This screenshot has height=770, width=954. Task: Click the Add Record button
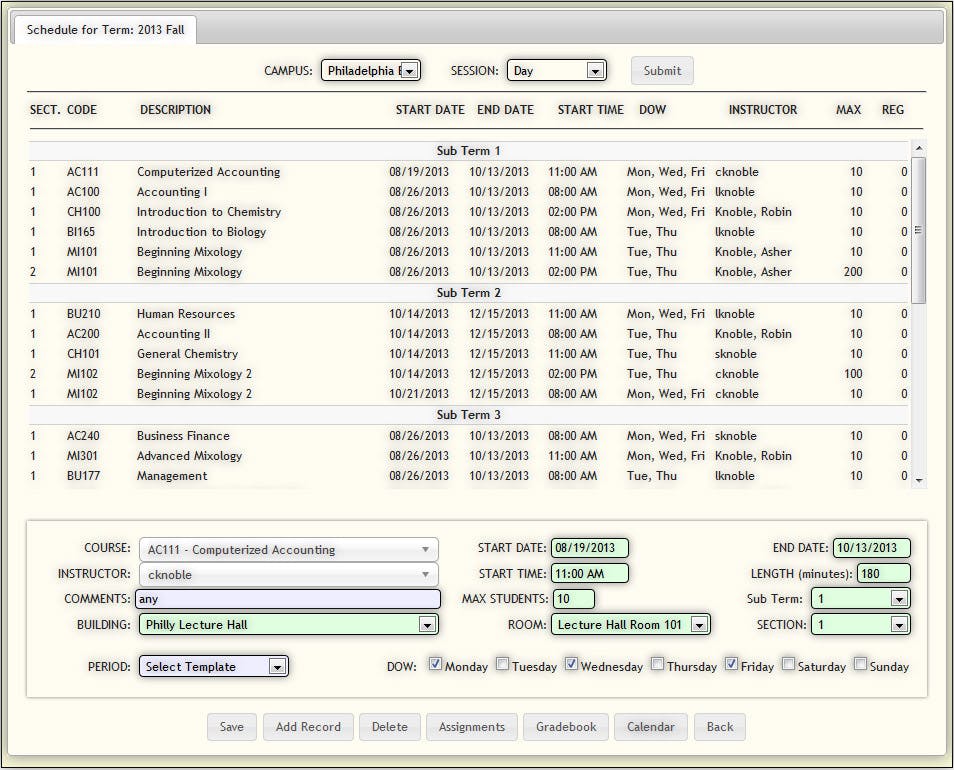point(308,727)
